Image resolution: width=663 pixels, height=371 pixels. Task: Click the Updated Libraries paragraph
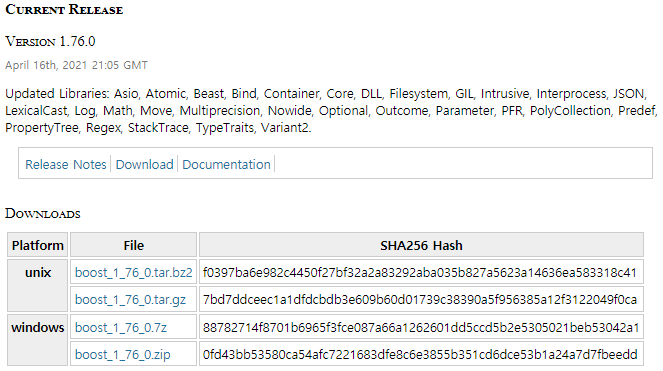coord(332,110)
